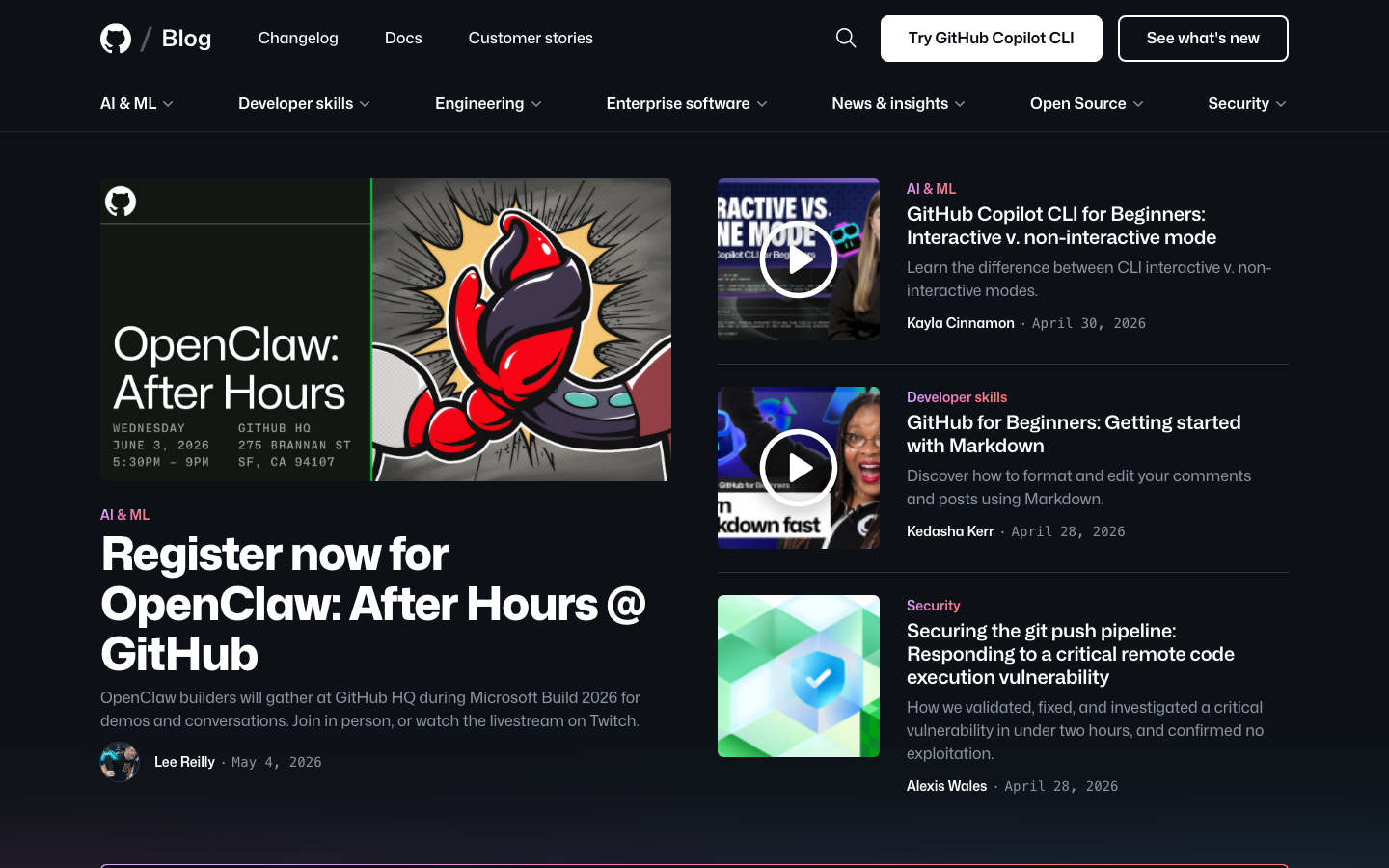Open Securing the git push pipeline title
This screenshot has width=1389, height=868.
[1071, 654]
